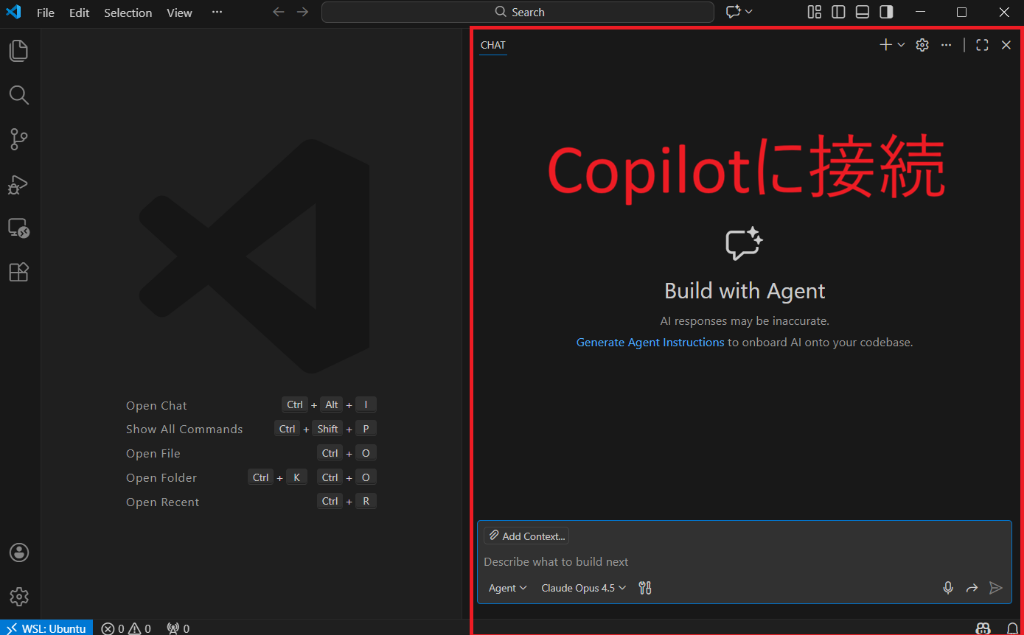Click the Copilot chat icon in title bar

733,12
